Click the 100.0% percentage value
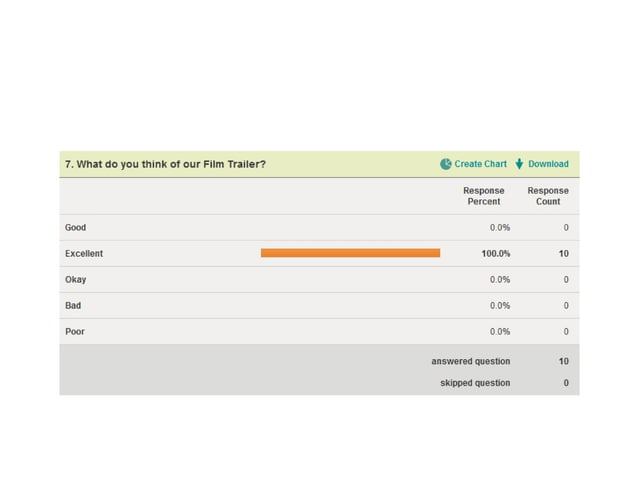This screenshot has height=478, width=638. (496, 254)
